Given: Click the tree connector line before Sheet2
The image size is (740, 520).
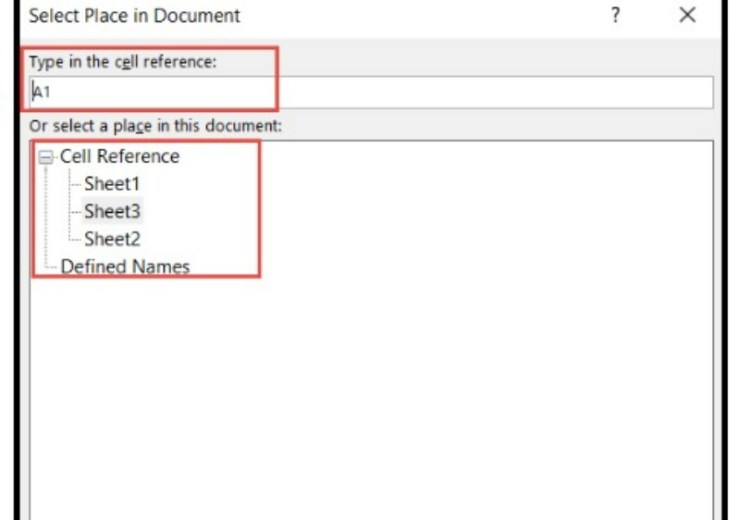Looking at the screenshot, I should coord(75,239).
